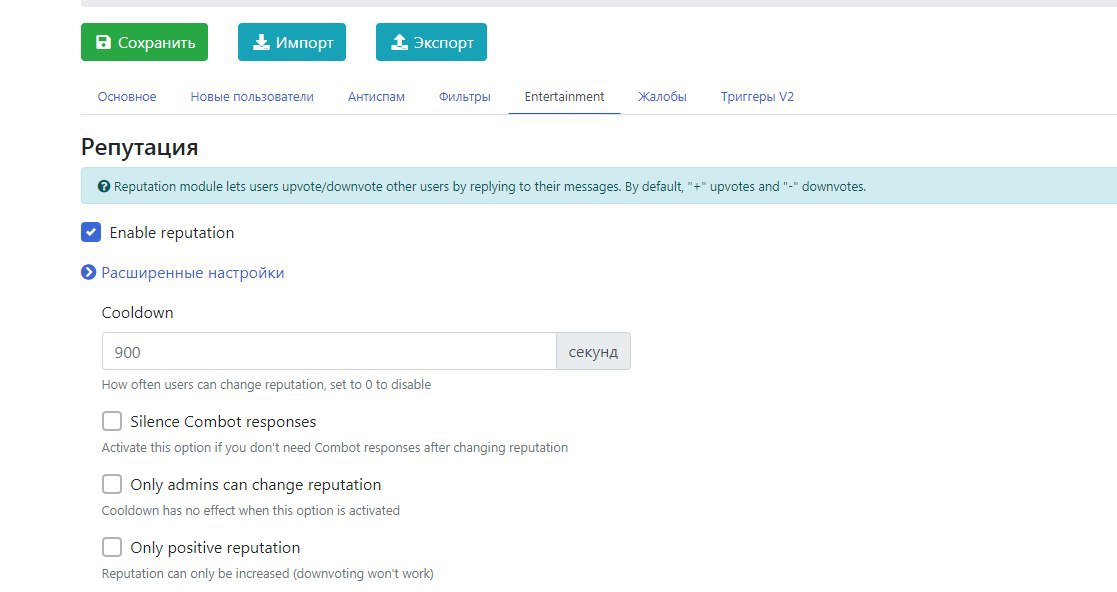Select the Entertainment tab
The height and width of the screenshot is (592, 1117).
564,97
